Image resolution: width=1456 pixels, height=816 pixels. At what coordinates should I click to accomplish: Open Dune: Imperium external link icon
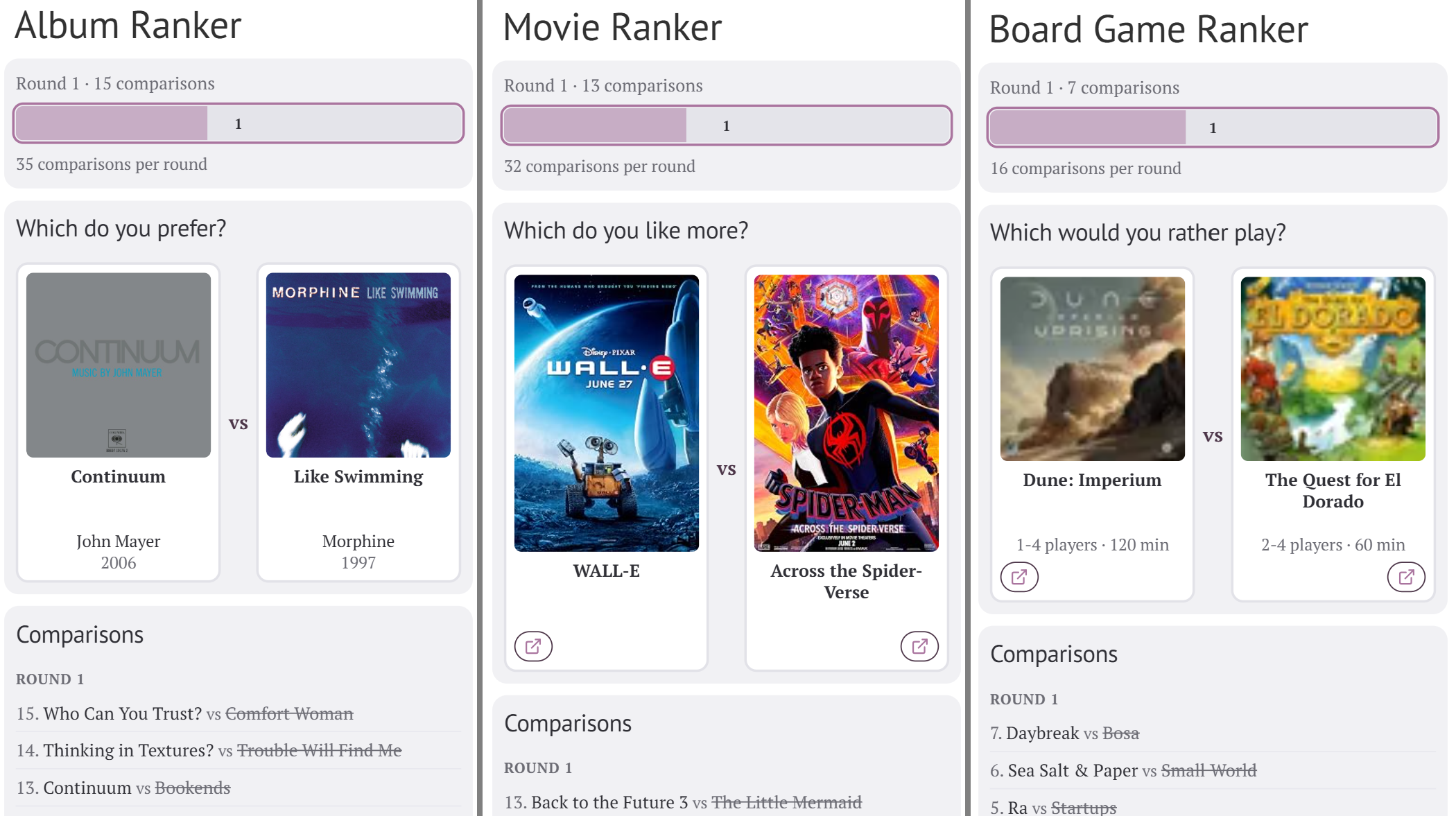click(x=1019, y=577)
